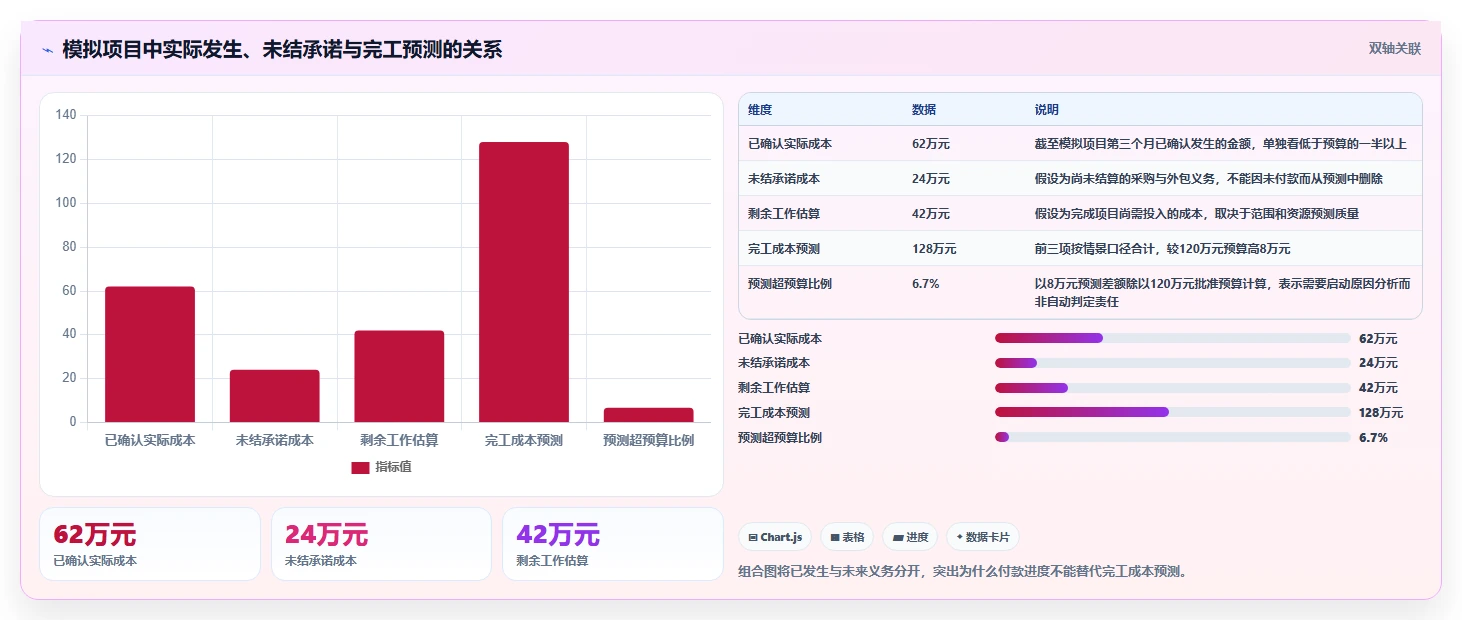Image resolution: width=1462 pixels, height=620 pixels.
Task: Click the description starting 截至模拟项目第三个月
Action: pos(1221,144)
